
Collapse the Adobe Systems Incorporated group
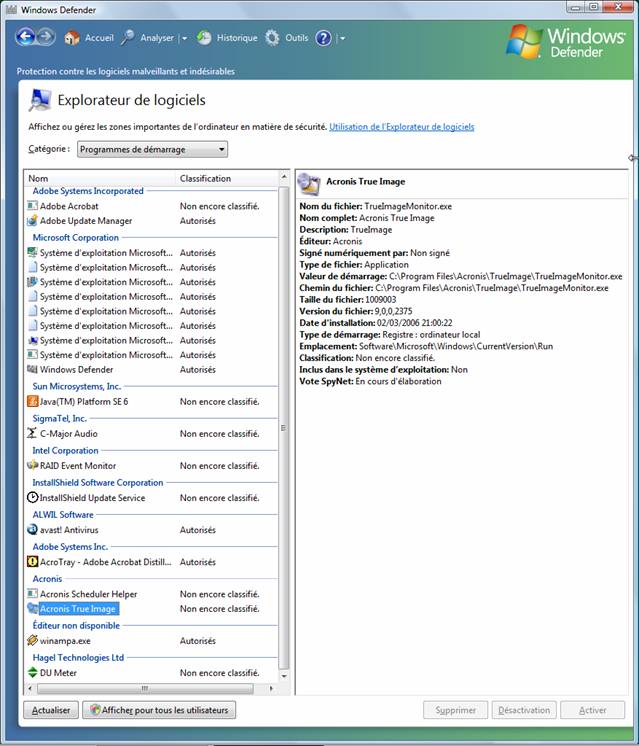88,191
